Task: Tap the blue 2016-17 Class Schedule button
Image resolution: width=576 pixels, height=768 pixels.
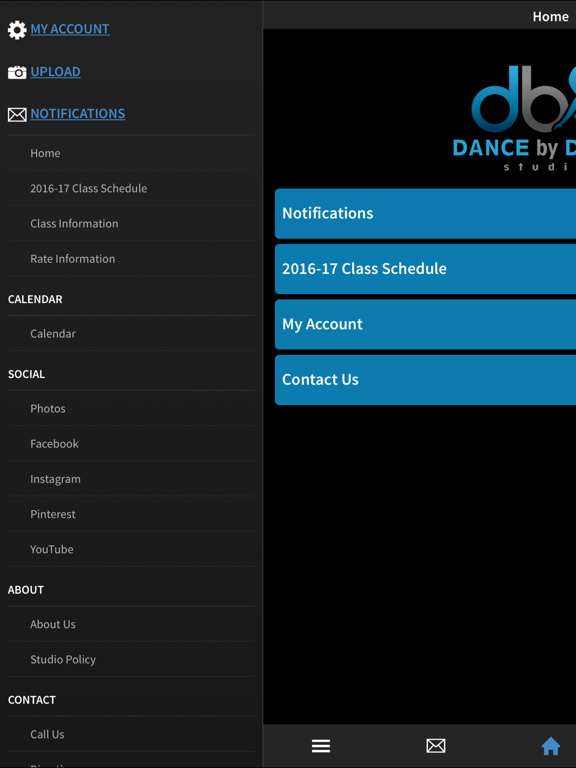Action: (x=425, y=269)
